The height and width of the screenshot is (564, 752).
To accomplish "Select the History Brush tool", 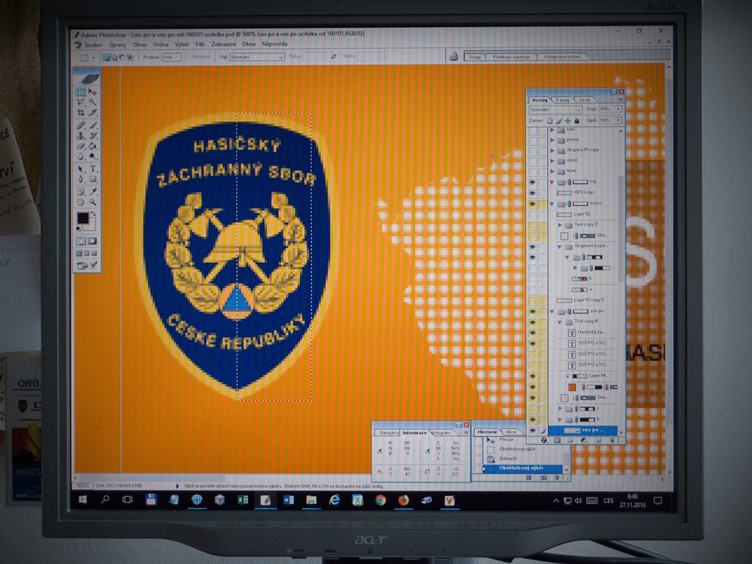I will point(93,136).
